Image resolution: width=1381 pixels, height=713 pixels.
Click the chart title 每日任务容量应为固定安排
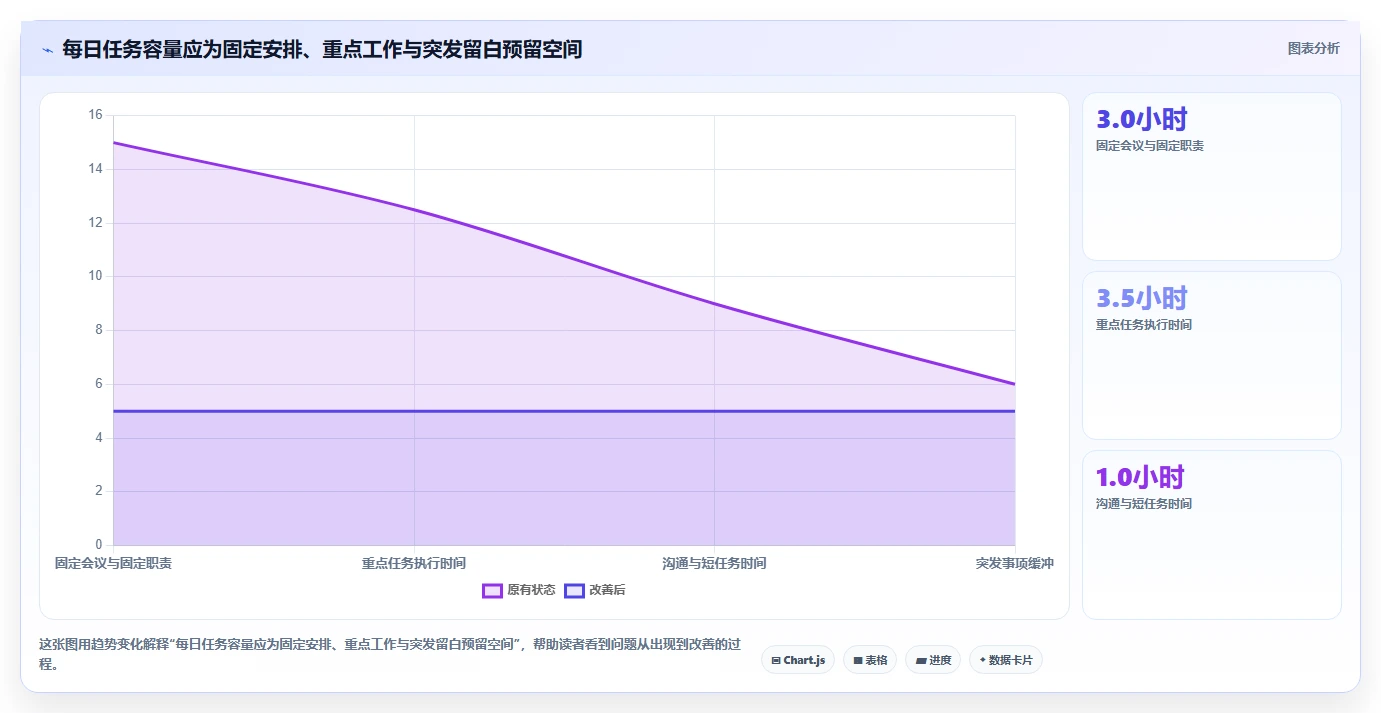coord(322,49)
